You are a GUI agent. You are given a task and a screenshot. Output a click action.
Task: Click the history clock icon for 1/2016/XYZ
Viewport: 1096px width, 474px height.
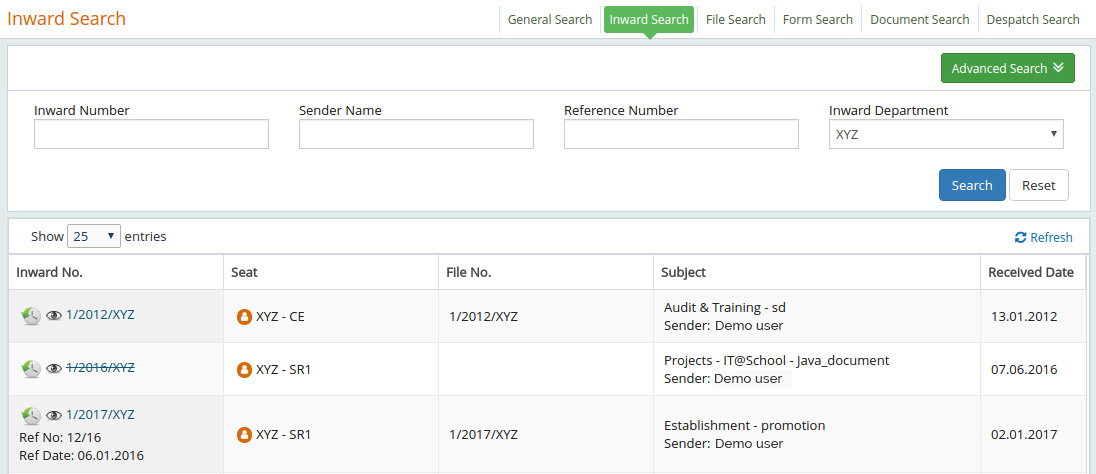click(x=31, y=369)
